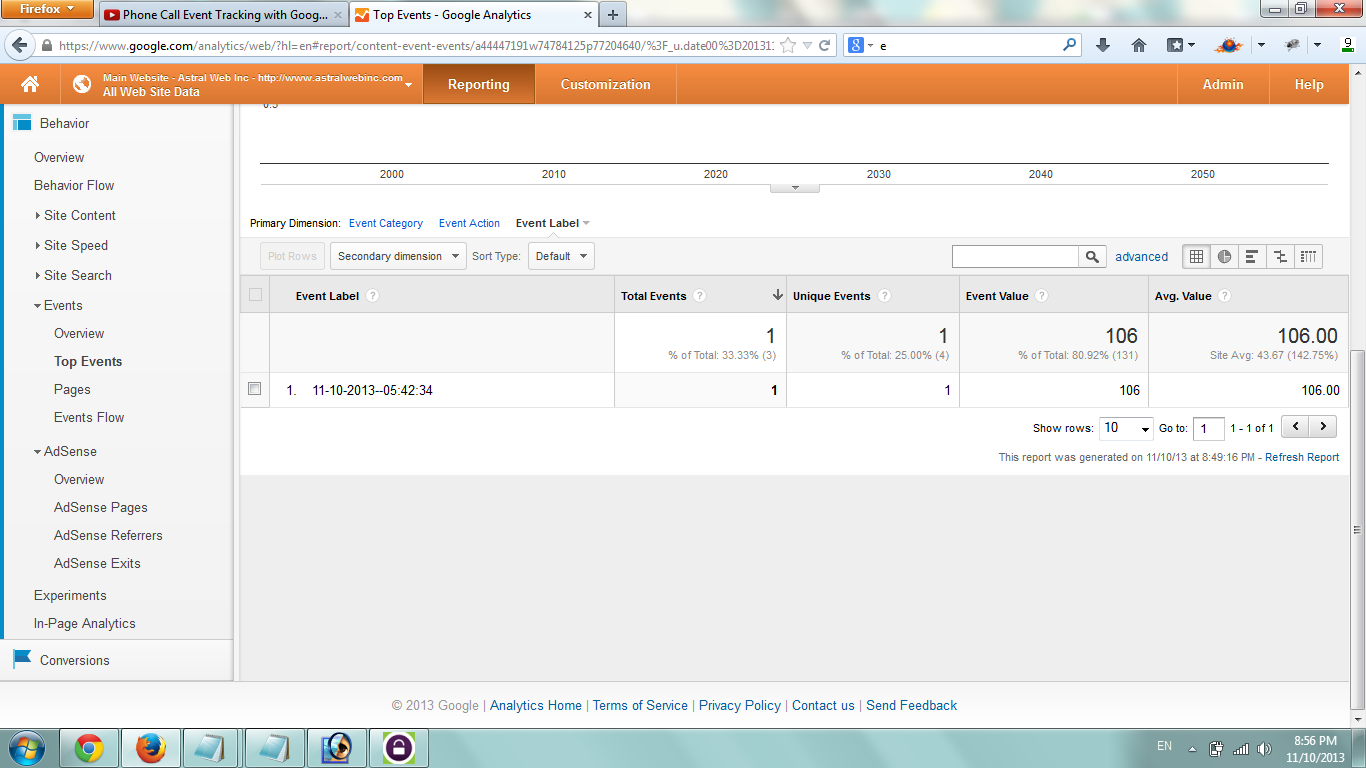Open In-Page Analytics report
1366x768 pixels.
(84, 623)
